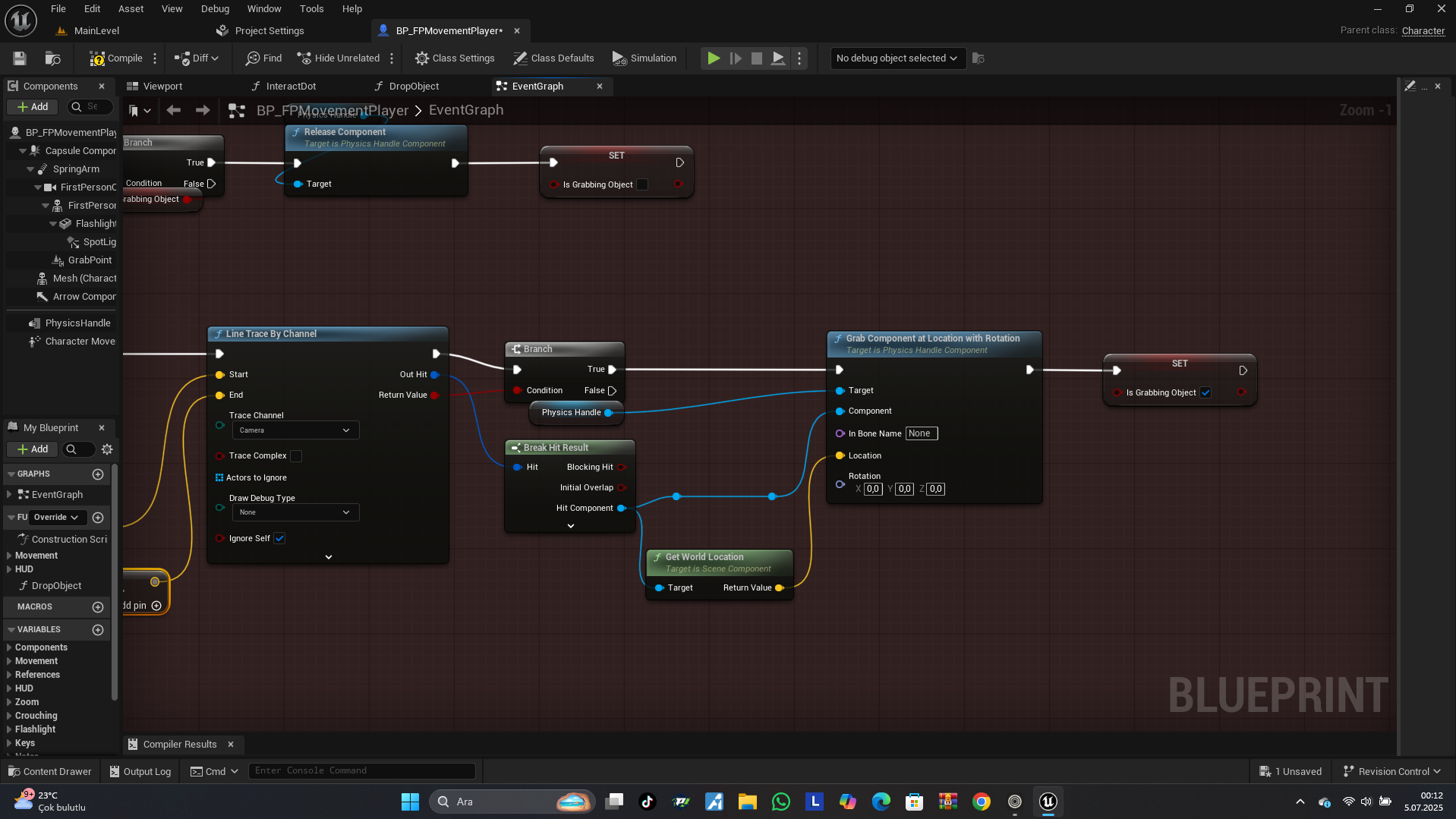Image resolution: width=1456 pixels, height=819 pixels.
Task: Click the Find toolbar button
Action: point(263,58)
